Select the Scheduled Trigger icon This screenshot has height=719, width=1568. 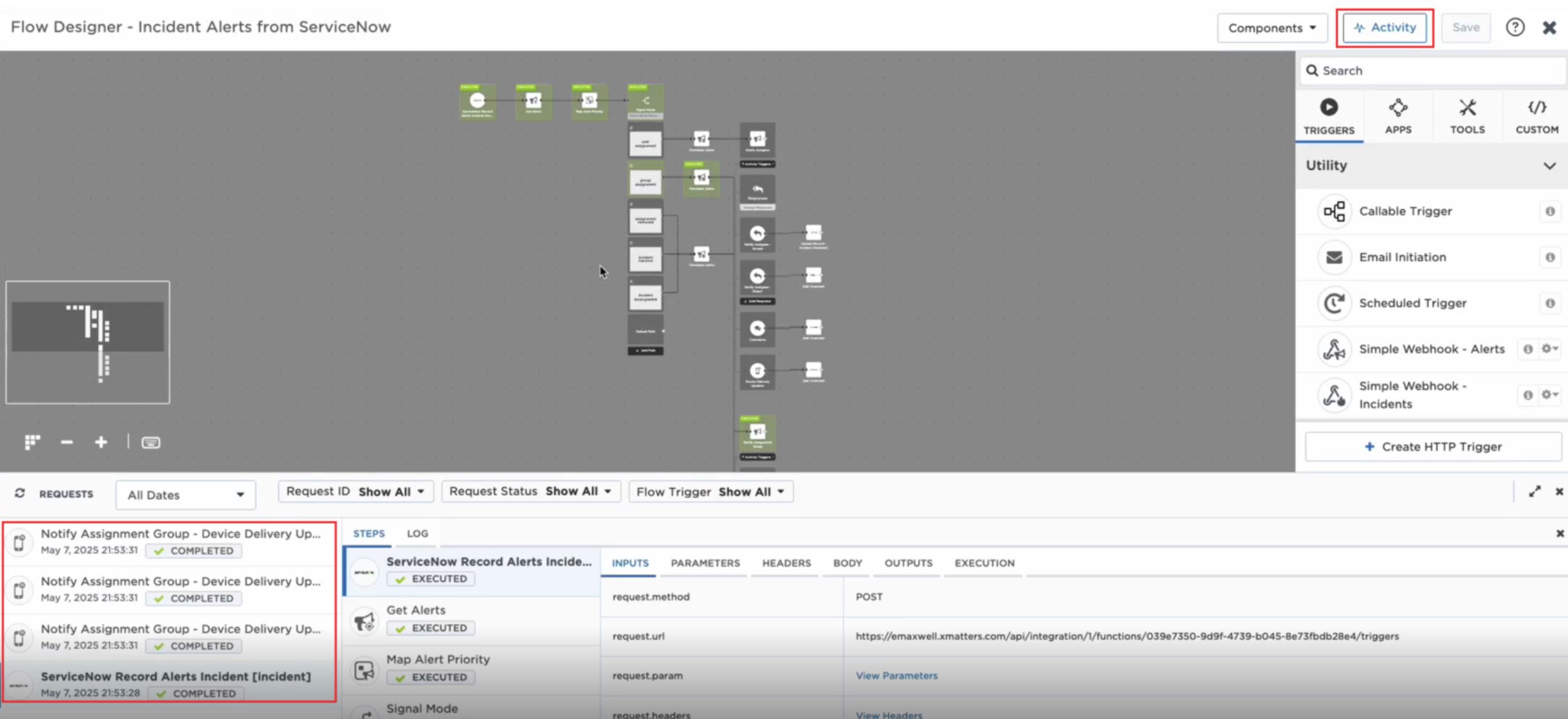click(x=1334, y=303)
